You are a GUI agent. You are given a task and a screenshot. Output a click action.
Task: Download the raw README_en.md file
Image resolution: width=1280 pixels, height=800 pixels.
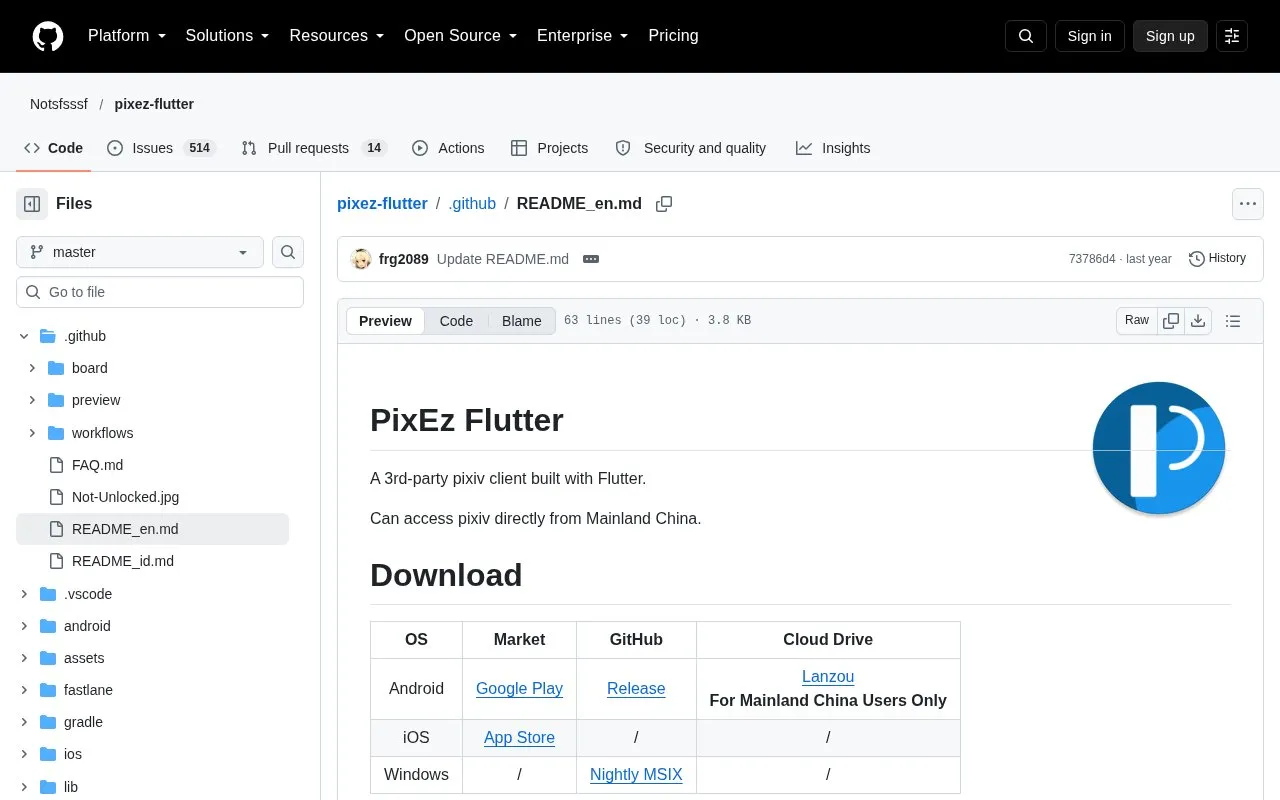coord(1198,321)
